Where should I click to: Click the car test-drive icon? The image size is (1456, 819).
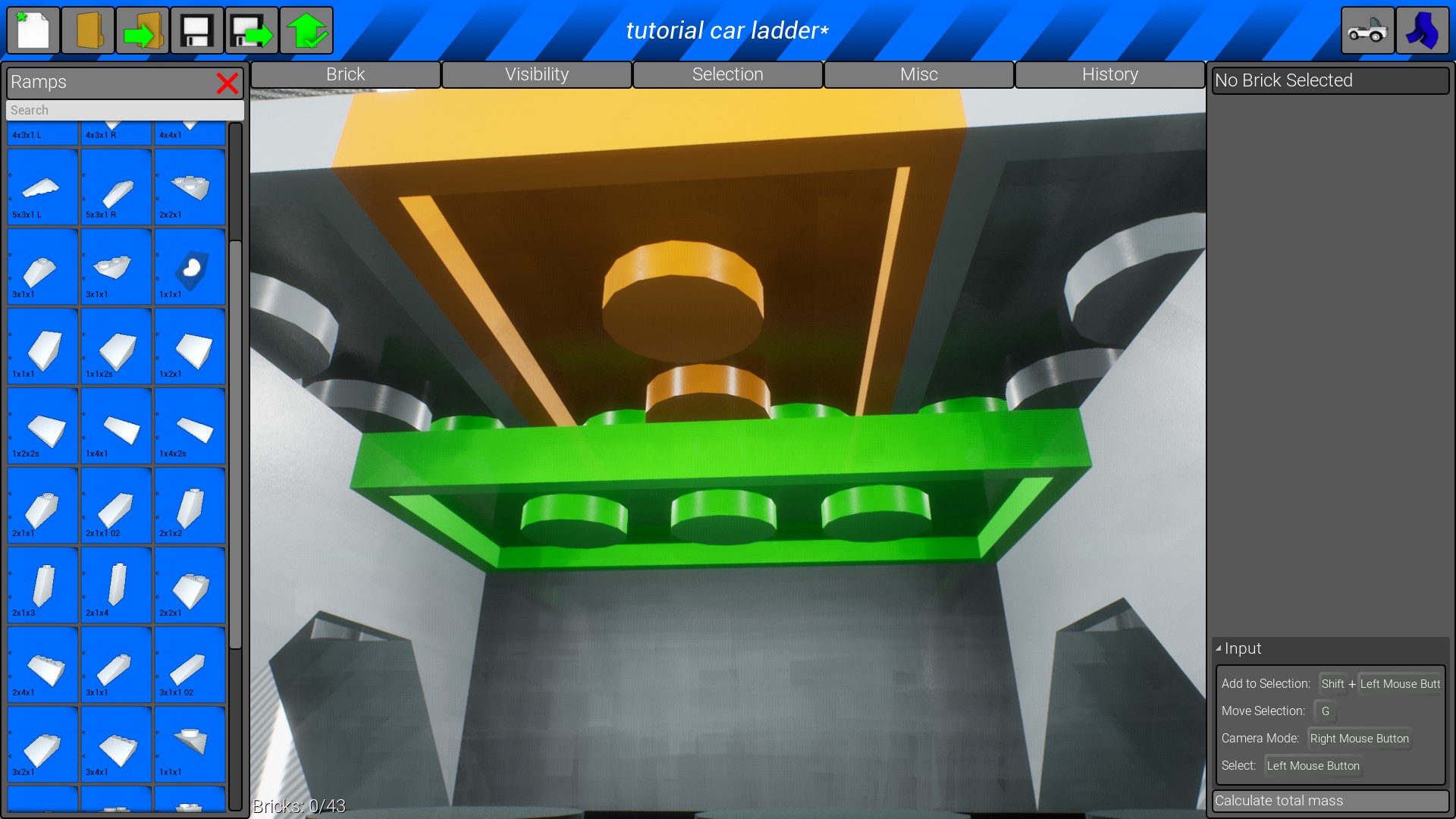point(1367,31)
